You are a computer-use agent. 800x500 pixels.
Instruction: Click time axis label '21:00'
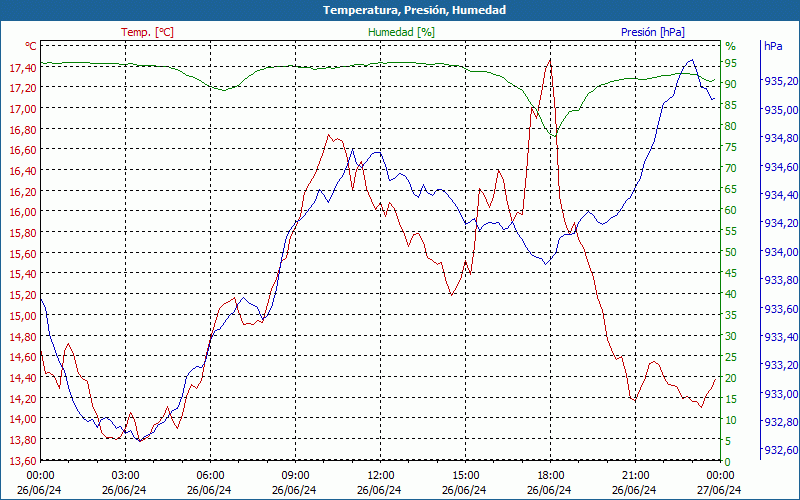point(634,475)
